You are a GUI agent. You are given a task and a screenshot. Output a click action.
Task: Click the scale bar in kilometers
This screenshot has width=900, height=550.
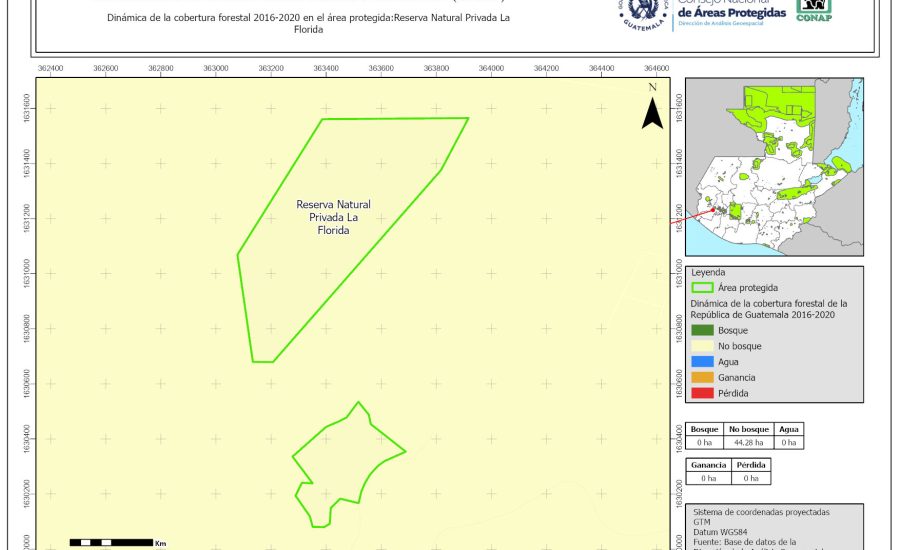(110, 542)
